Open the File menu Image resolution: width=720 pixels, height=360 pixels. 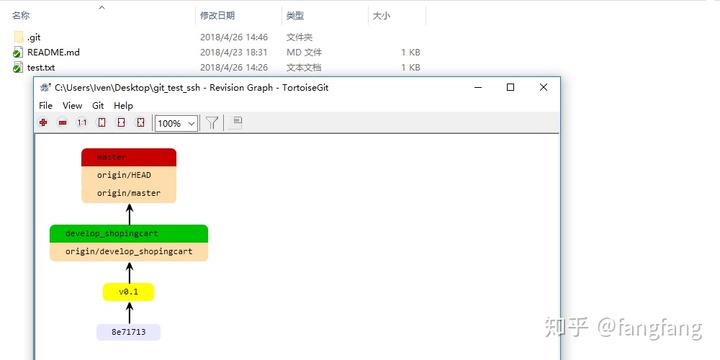45,106
